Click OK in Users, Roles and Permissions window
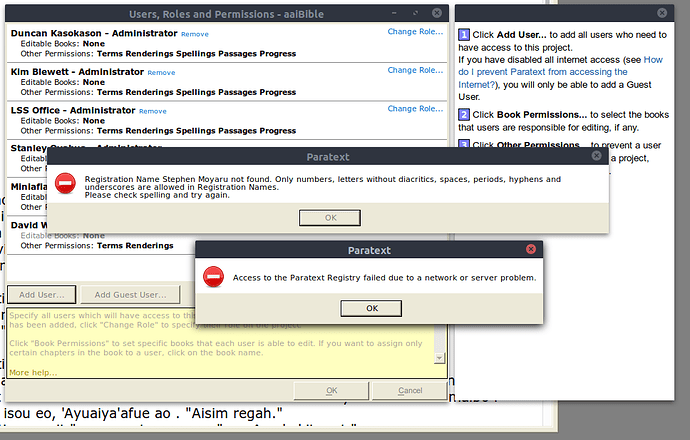The height and width of the screenshot is (440, 690). pyautogui.click(x=331, y=391)
